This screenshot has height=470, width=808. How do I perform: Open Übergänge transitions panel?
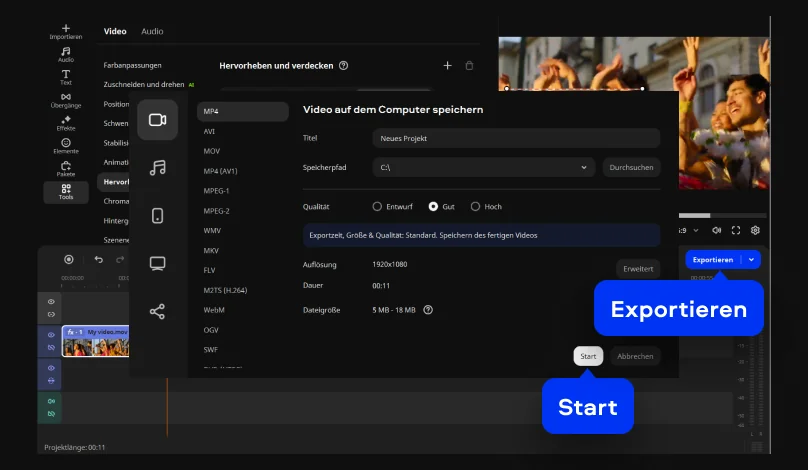point(65,100)
